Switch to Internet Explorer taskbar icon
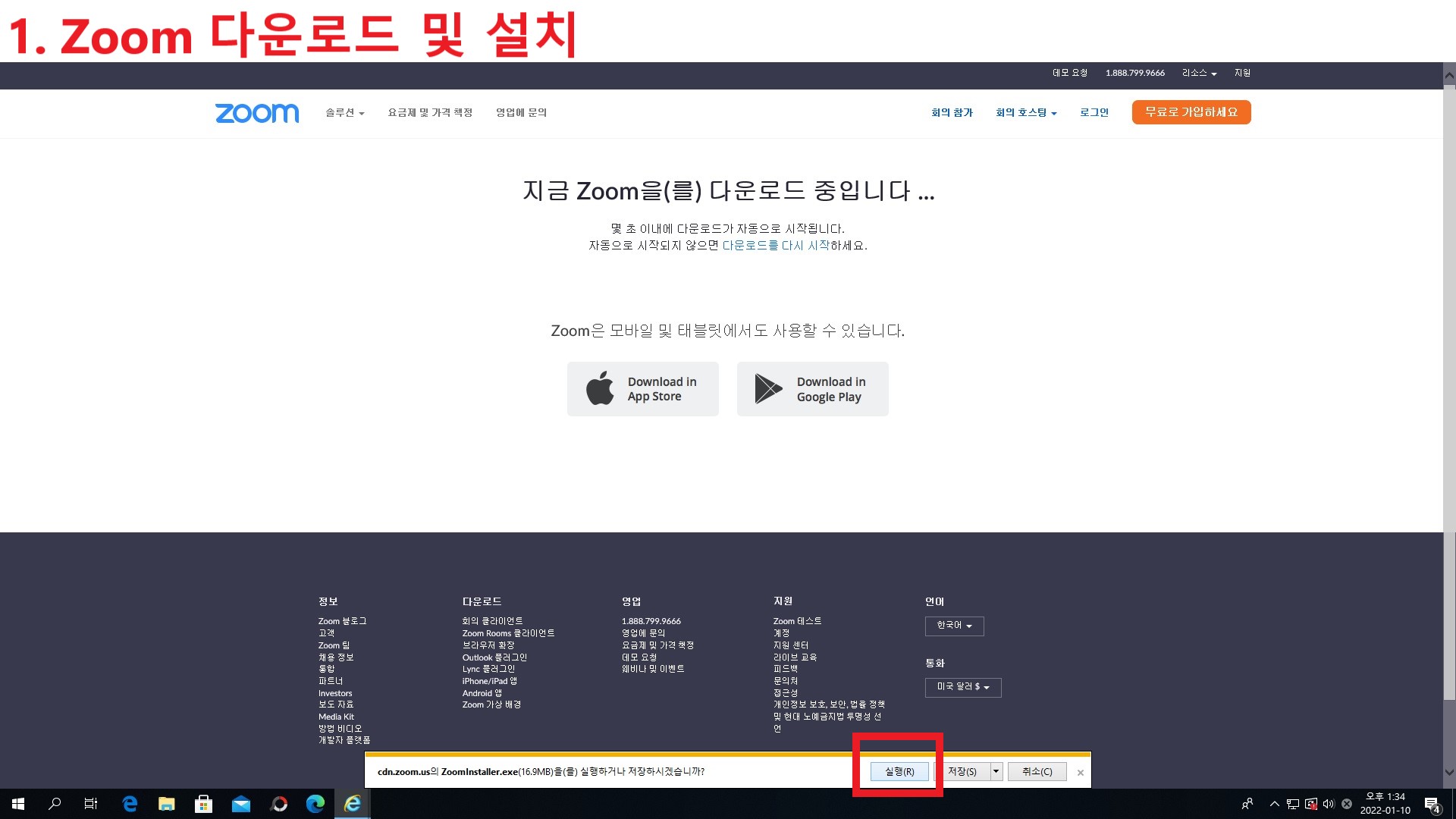This screenshot has height=819, width=1456. click(353, 804)
